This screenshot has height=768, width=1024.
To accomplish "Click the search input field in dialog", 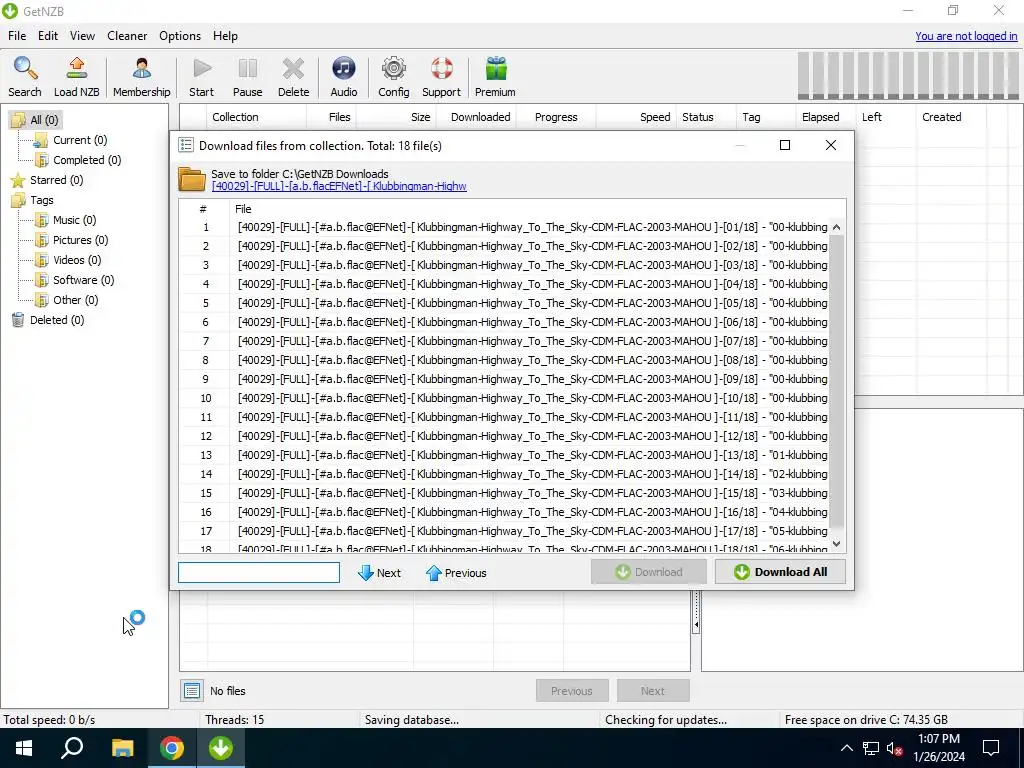I will [x=259, y=573].
